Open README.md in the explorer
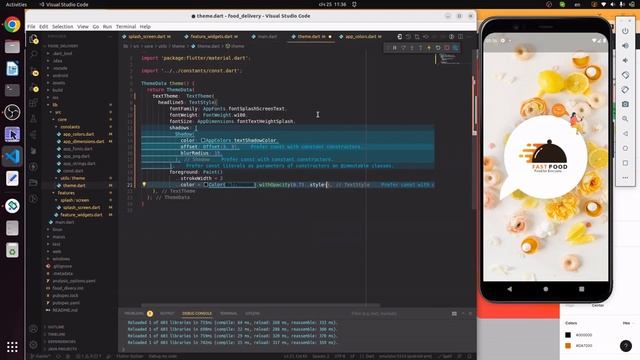Image resolution: width=640 pixels, height=360 pixels. (64, 310)
